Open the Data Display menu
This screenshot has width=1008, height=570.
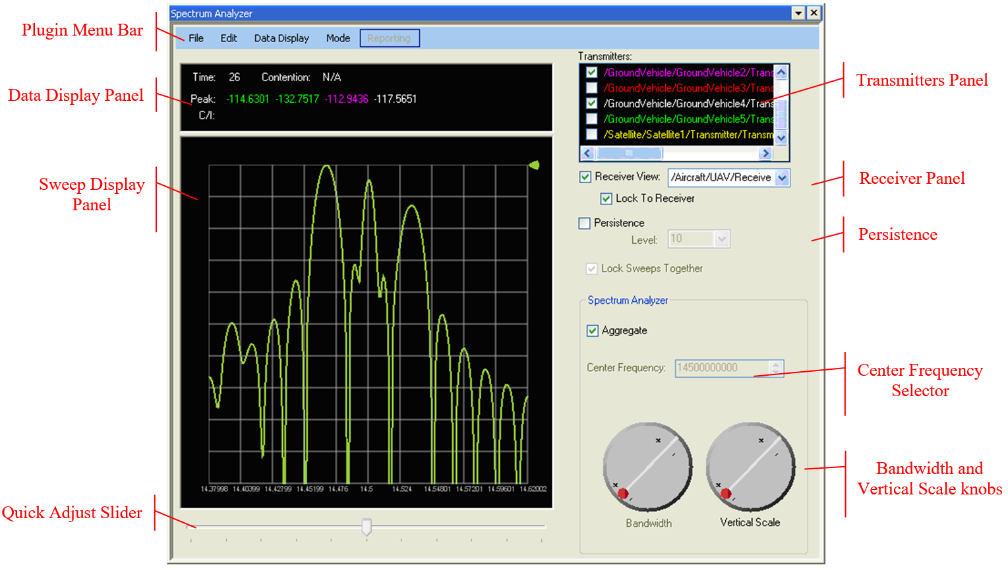coord(281,38)
